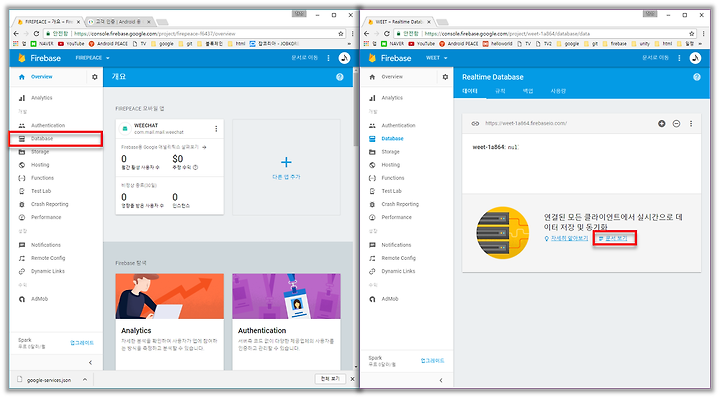
Task: Open Functions in left window sidebar
Action: pos(42,178)
